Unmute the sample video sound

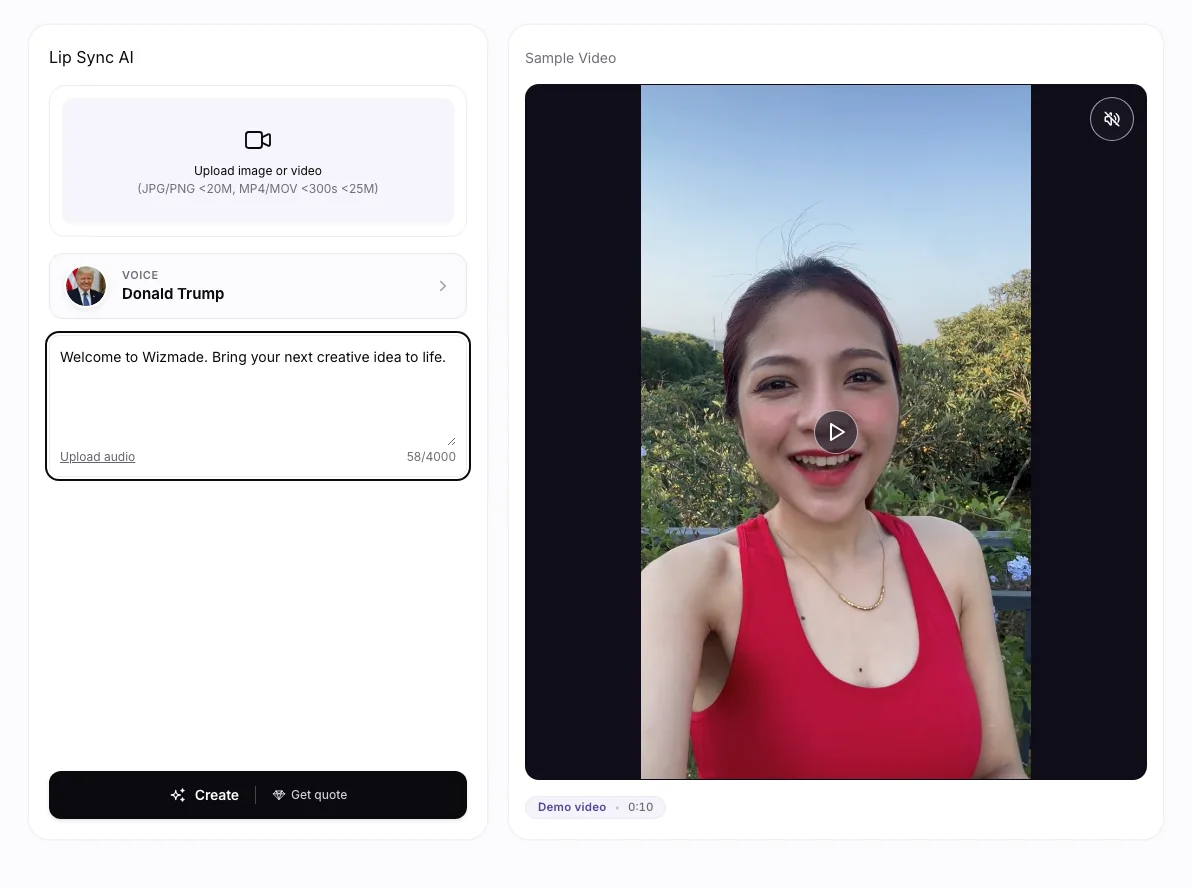1111,119
